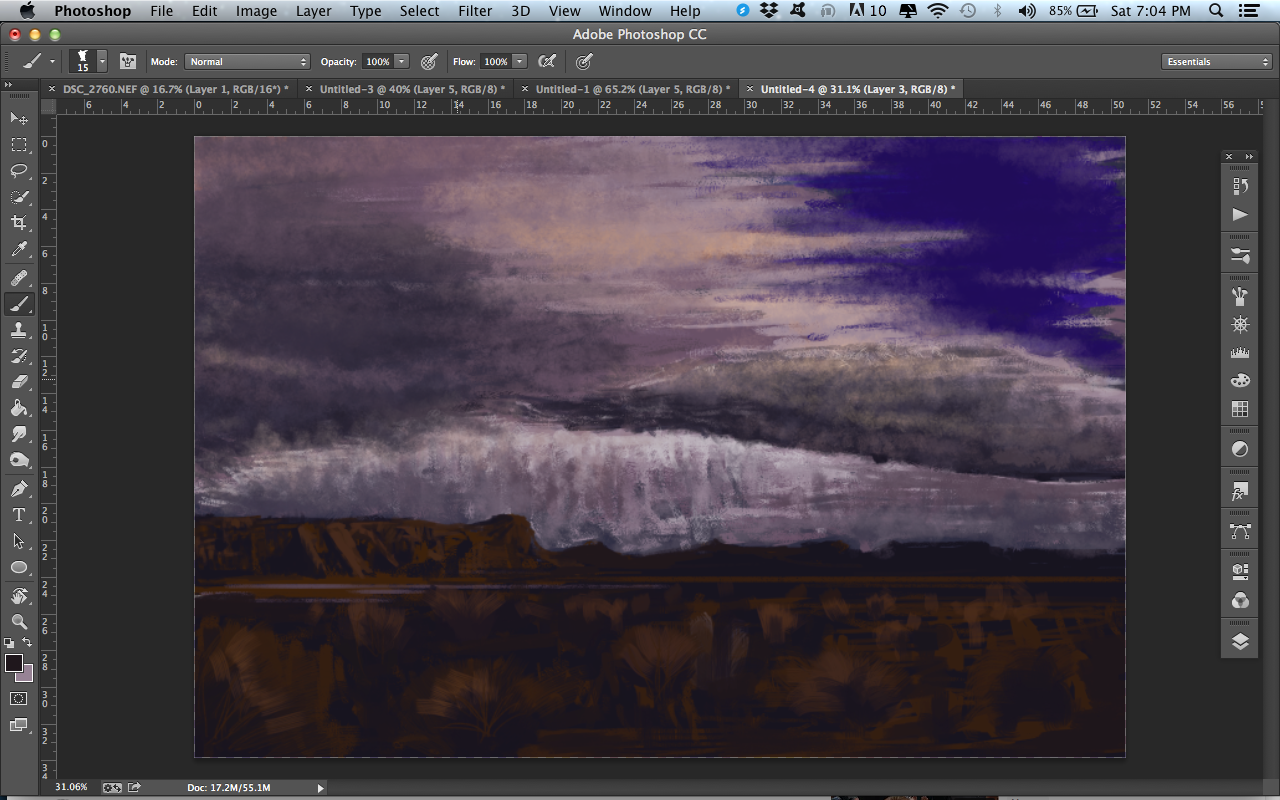The width and height of the screenshot is (1280, 800).
Task: Select the Path Selection tool
Action: click(x=19, y=541)
